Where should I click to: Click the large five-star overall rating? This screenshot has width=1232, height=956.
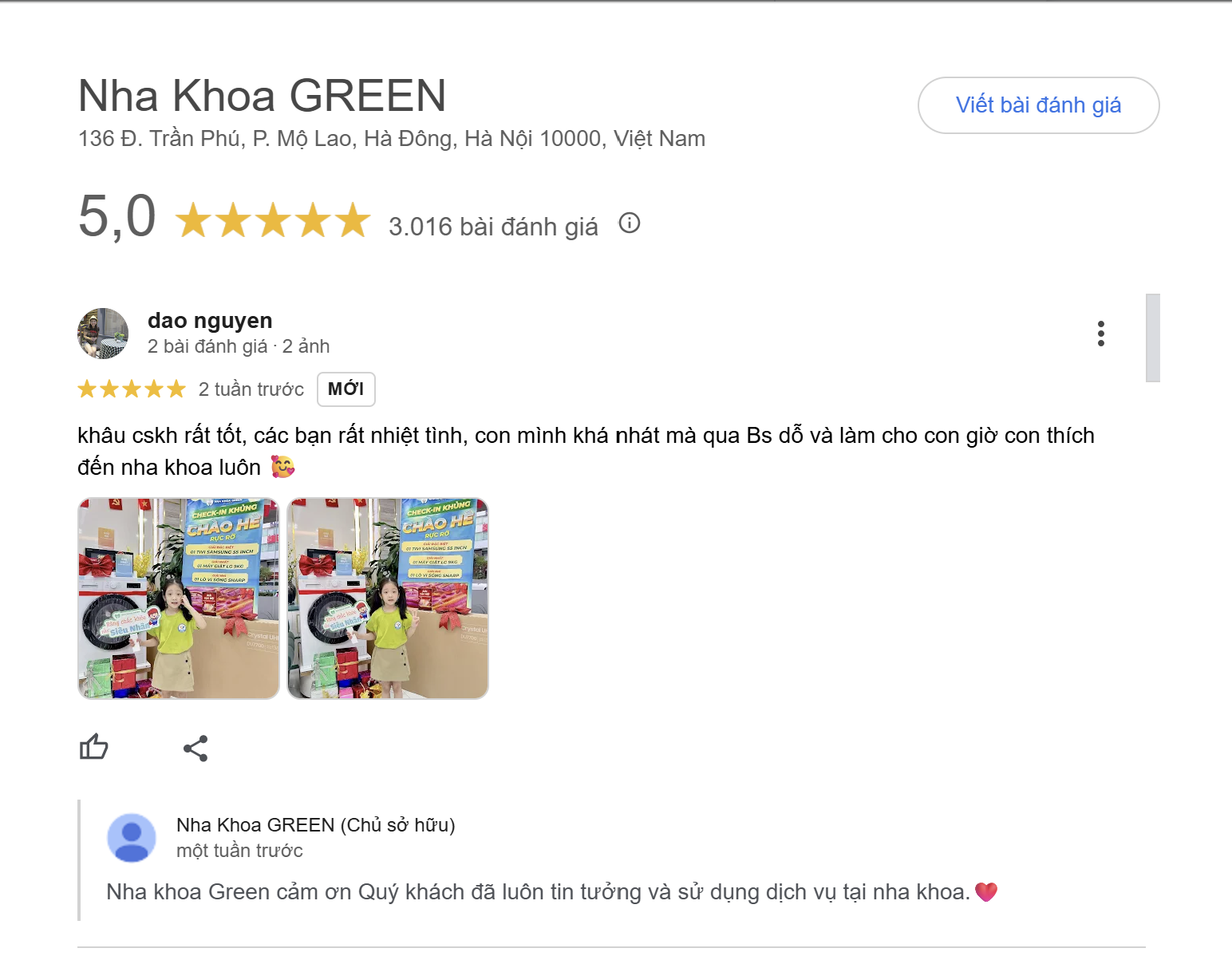(x=273, y=220)
